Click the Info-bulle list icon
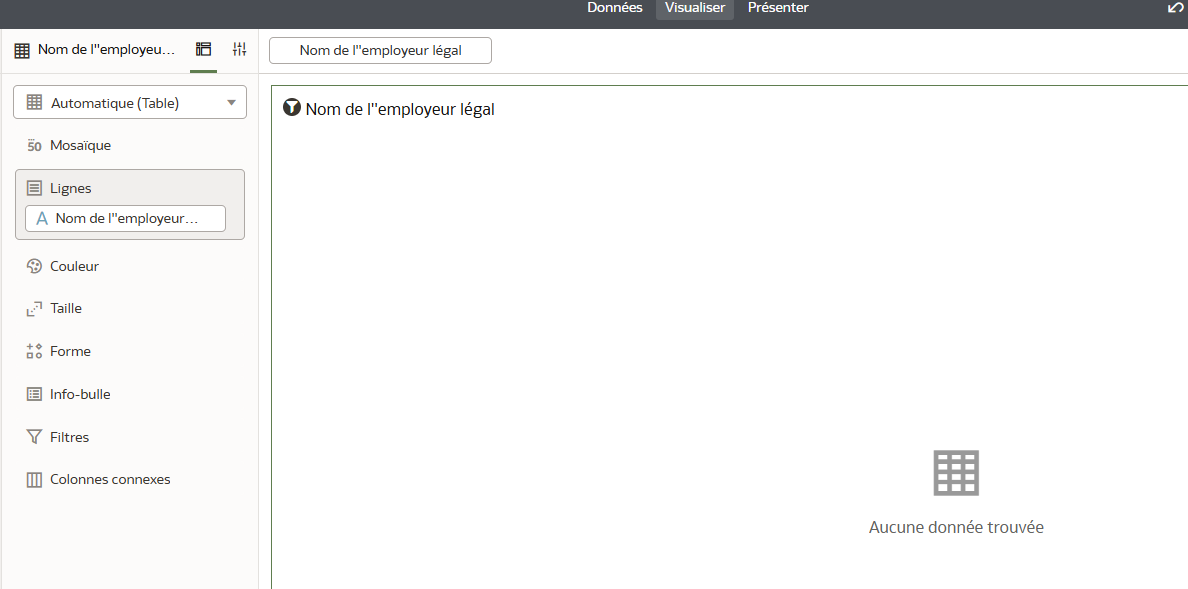 34,394
